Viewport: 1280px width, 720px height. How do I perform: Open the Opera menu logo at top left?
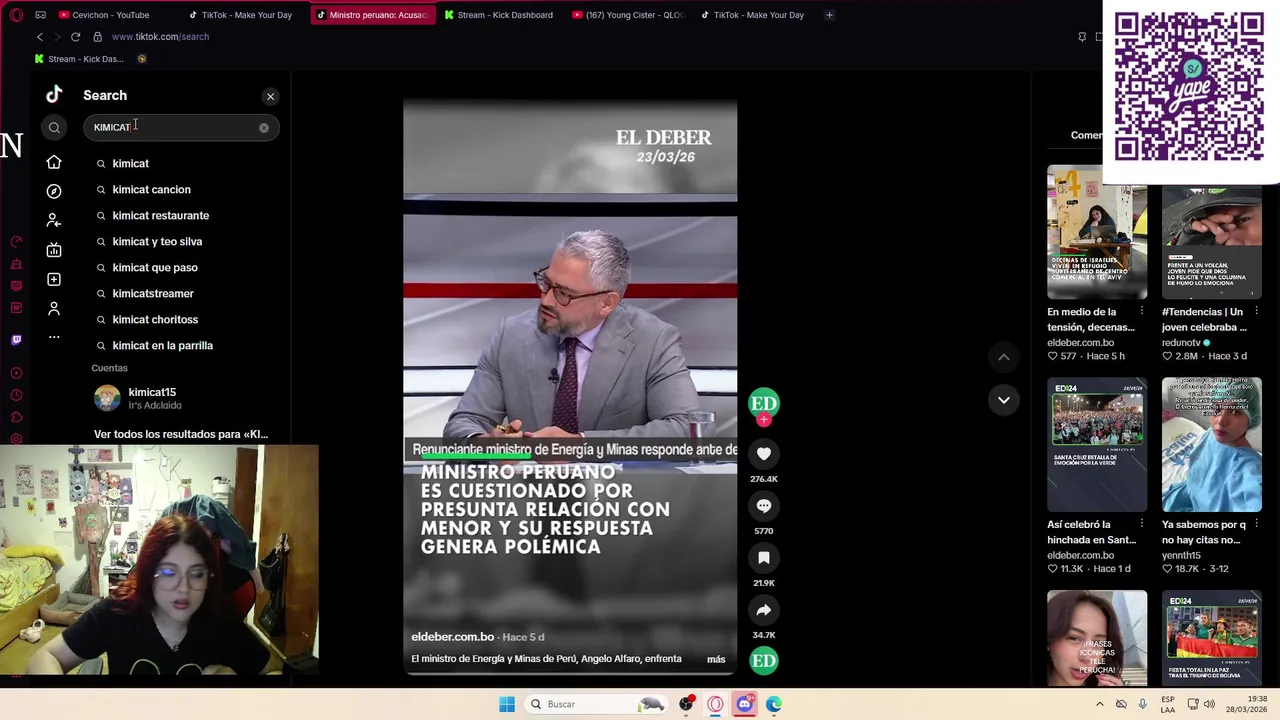16,15
